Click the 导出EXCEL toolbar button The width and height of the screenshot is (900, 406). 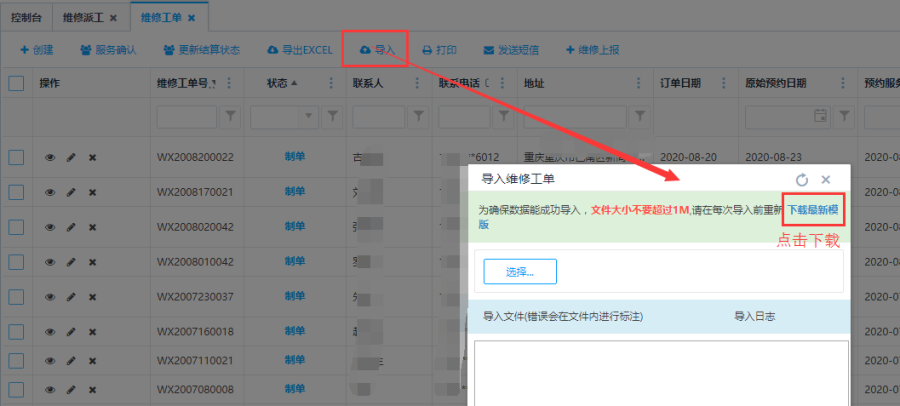[x=299, y=49]
